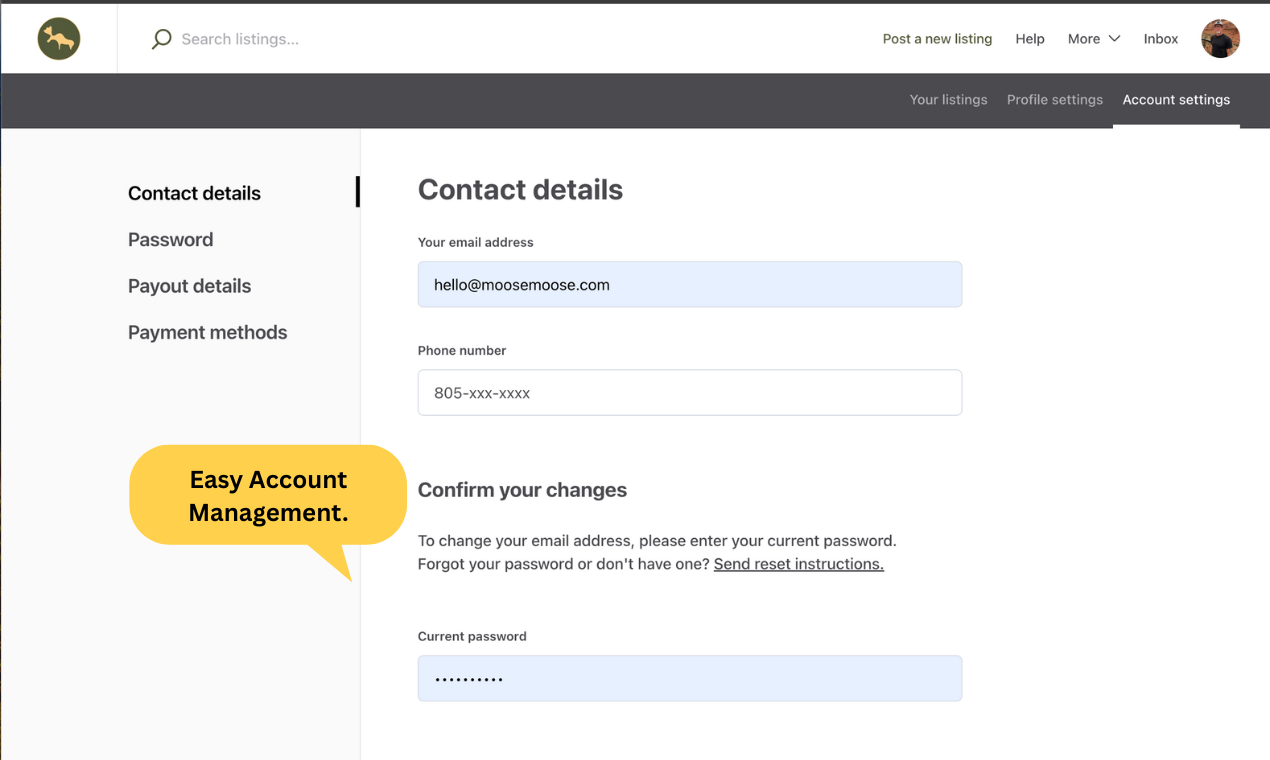The width and height of the screenshot is (1270, 760).
Task: Select Contact details in sidebar
Action: pyautogui.click(x=194, y=193)
